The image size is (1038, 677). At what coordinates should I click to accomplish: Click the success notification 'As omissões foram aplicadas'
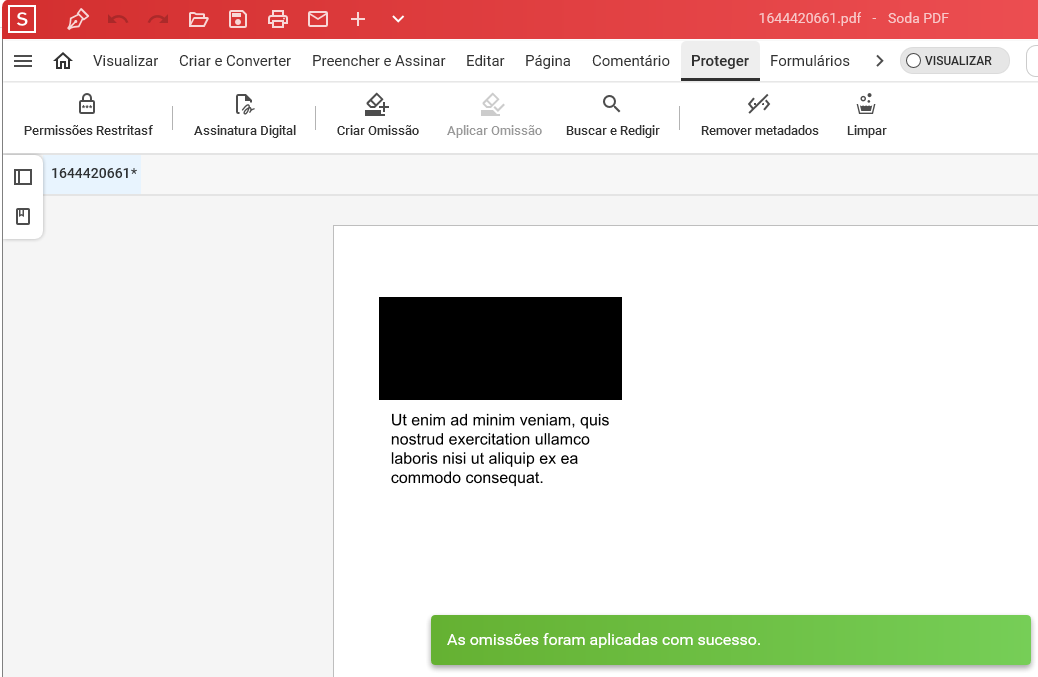coord(731,640)
